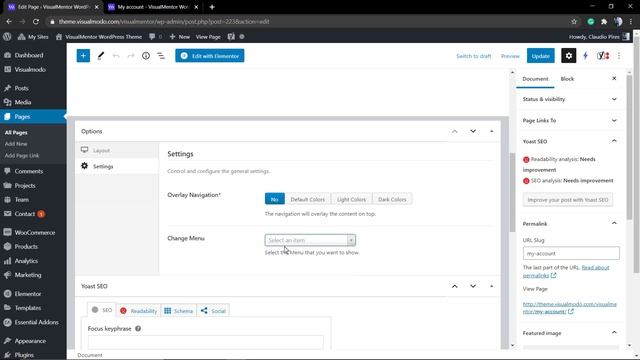Open Social tab in Yoast
Image resolution: width=640 pixels, height=360 pixels.
coord(213,311)
